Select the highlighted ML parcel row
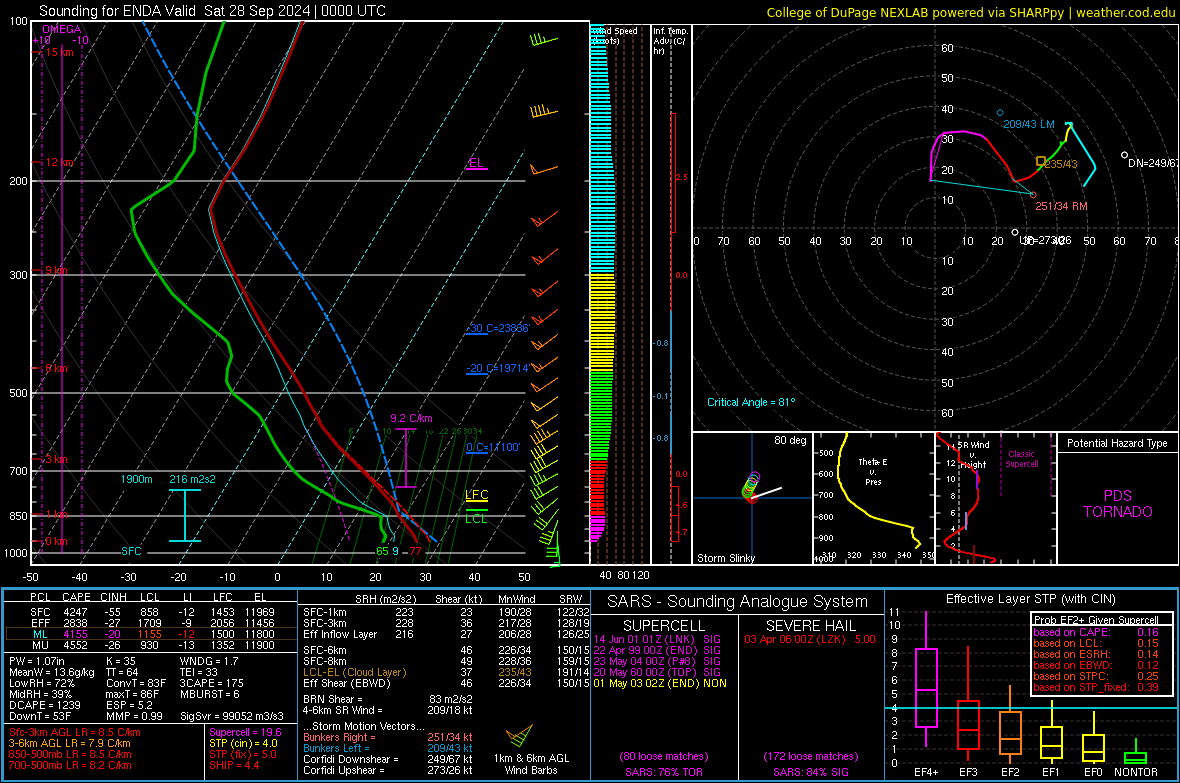Image resolution: width=1180 pixels, height=783 pixels. (x=151, y=634)
